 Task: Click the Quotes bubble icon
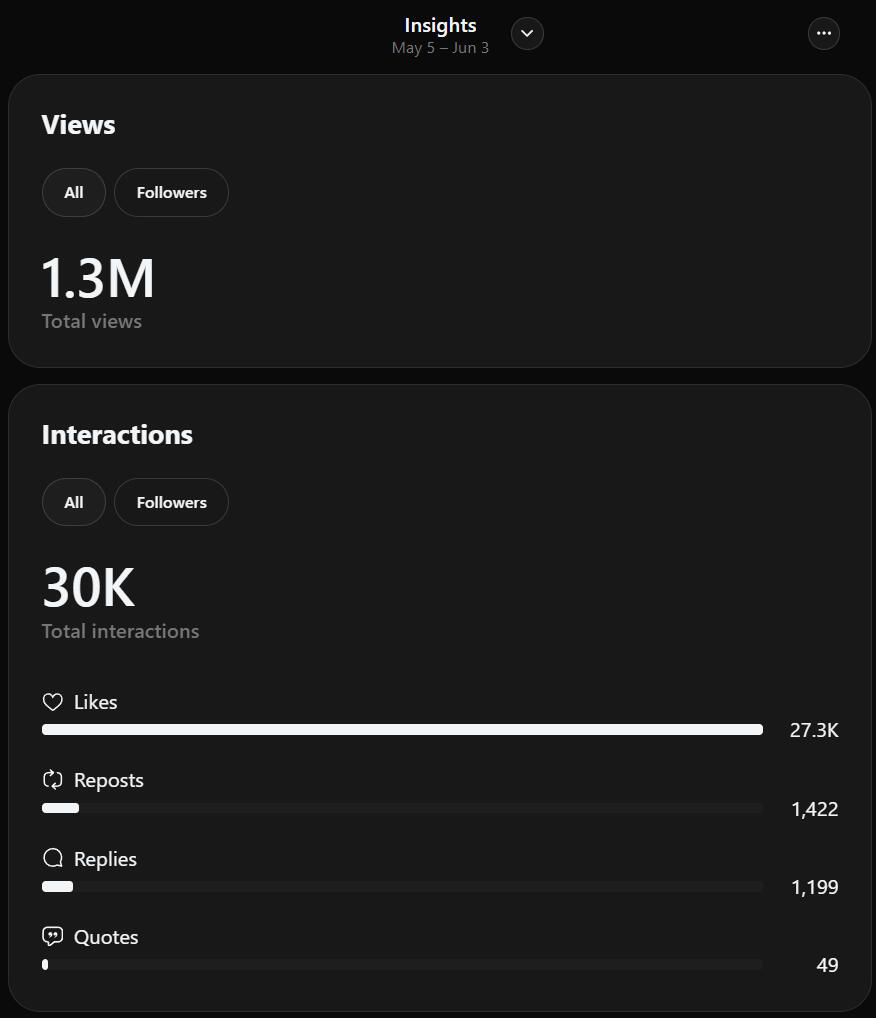pyautogui.click(x=53, y=936)
